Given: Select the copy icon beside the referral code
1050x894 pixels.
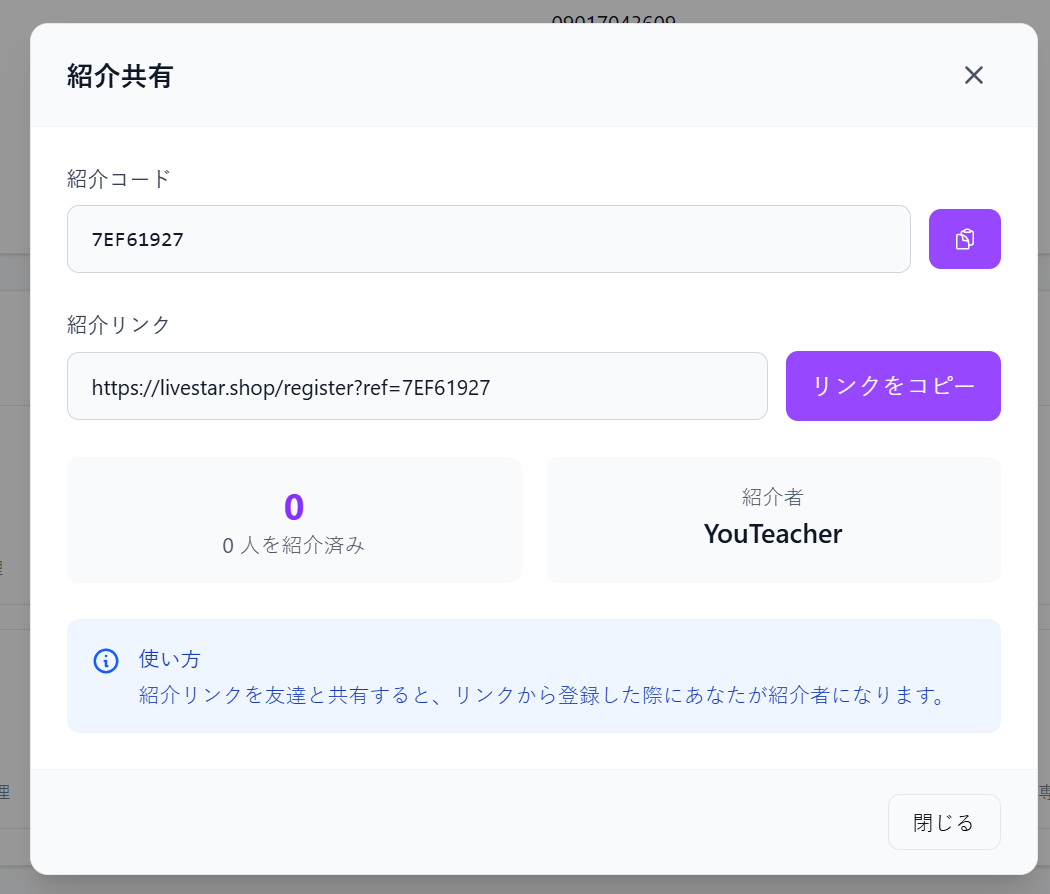Looking at the screenshot, I should point(964,239).
